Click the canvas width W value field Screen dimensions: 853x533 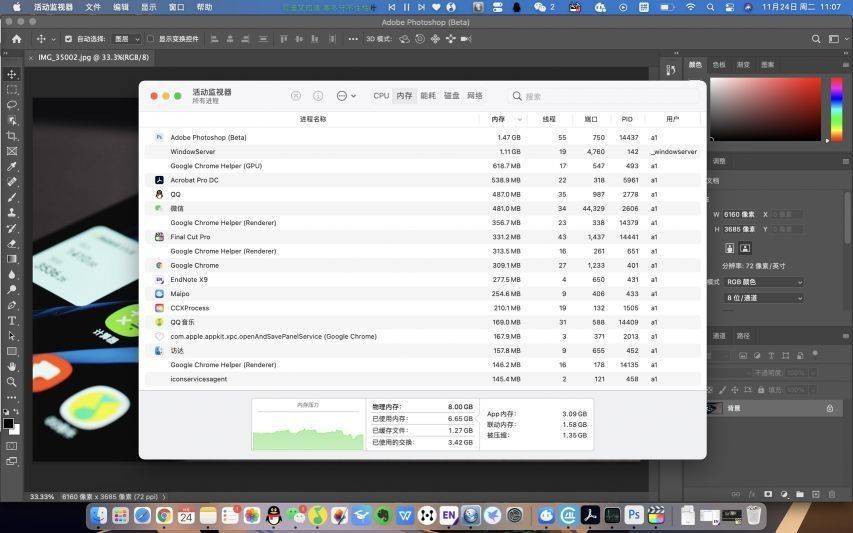click(739, 214)
